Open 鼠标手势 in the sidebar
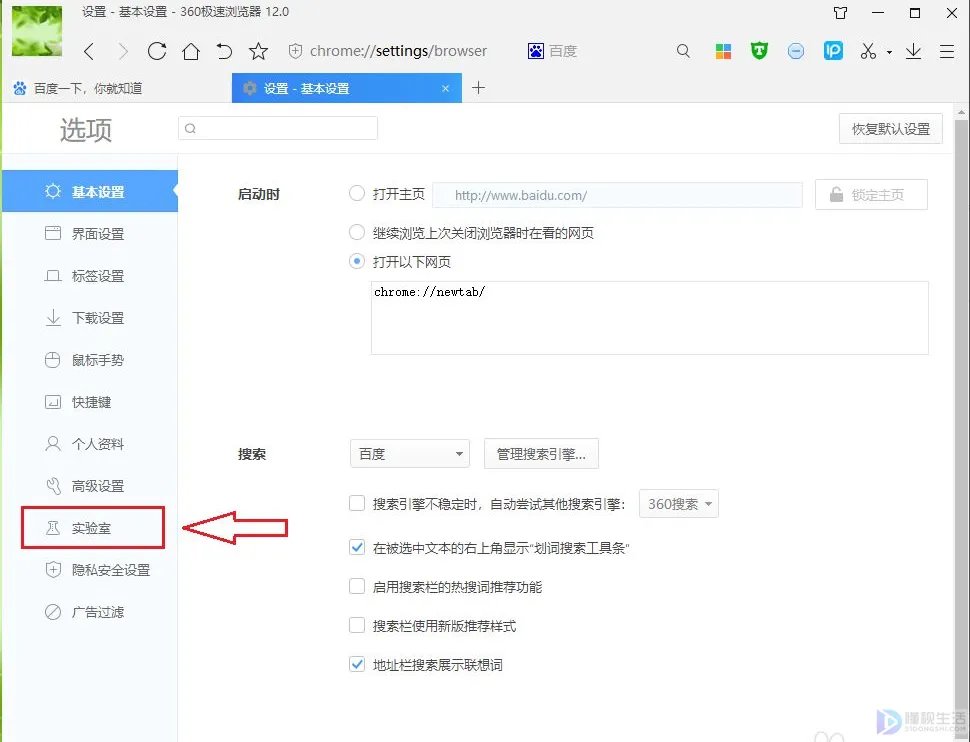This screenshot has width=970, height=742. (x=90, y=360)
